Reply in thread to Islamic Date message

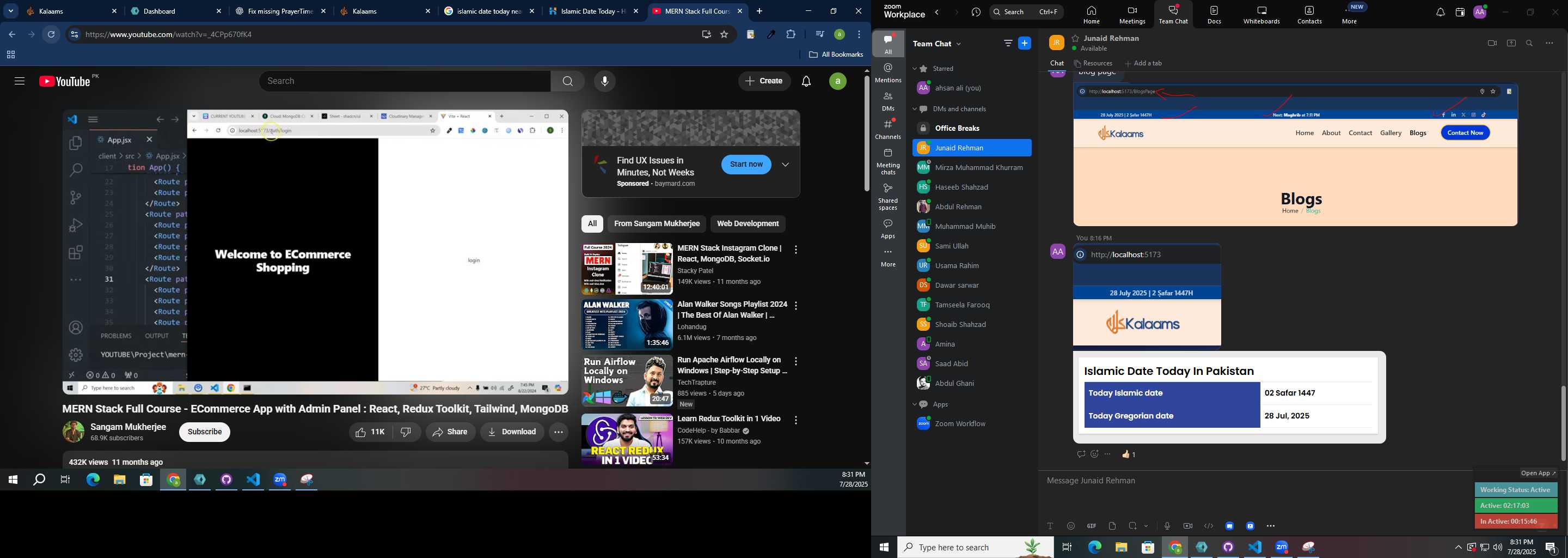click(x=1081, y=454)
